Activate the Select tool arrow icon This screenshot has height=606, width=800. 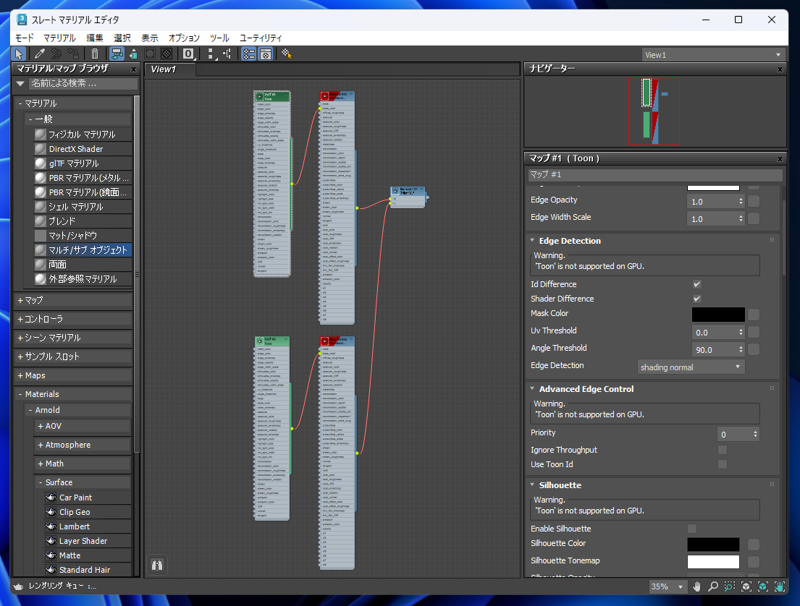(x=18, y=54)
